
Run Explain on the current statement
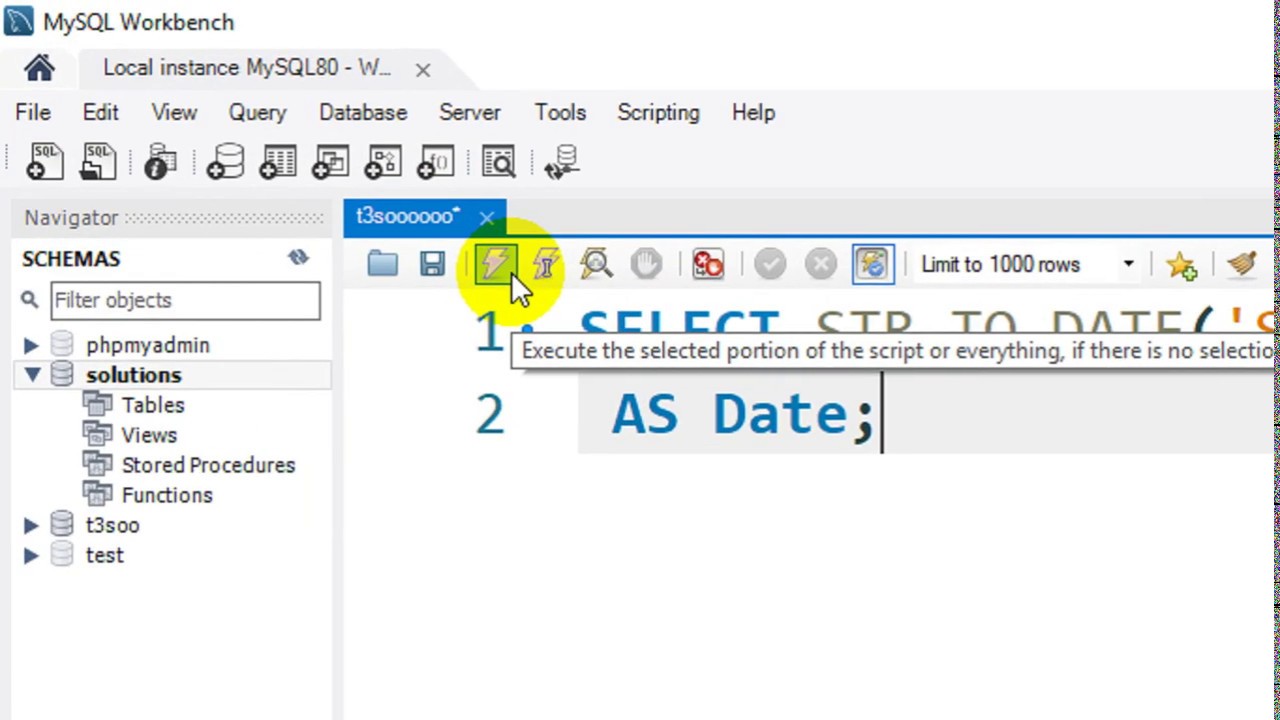(x=596, y=264)
